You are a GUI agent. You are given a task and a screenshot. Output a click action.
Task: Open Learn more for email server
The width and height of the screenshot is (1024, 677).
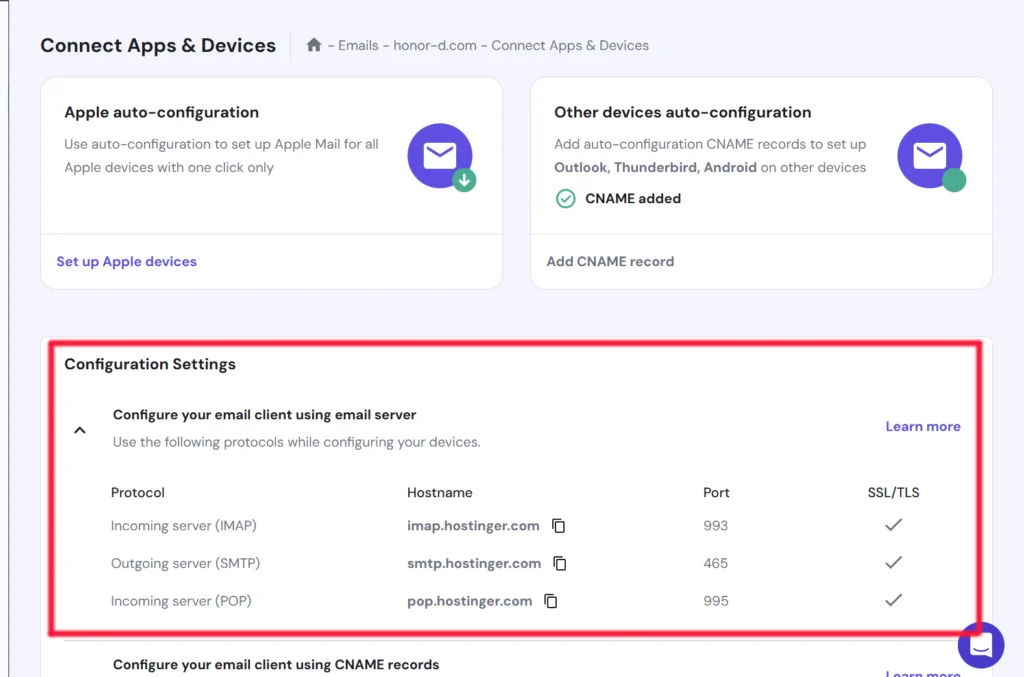pos(923,426)
